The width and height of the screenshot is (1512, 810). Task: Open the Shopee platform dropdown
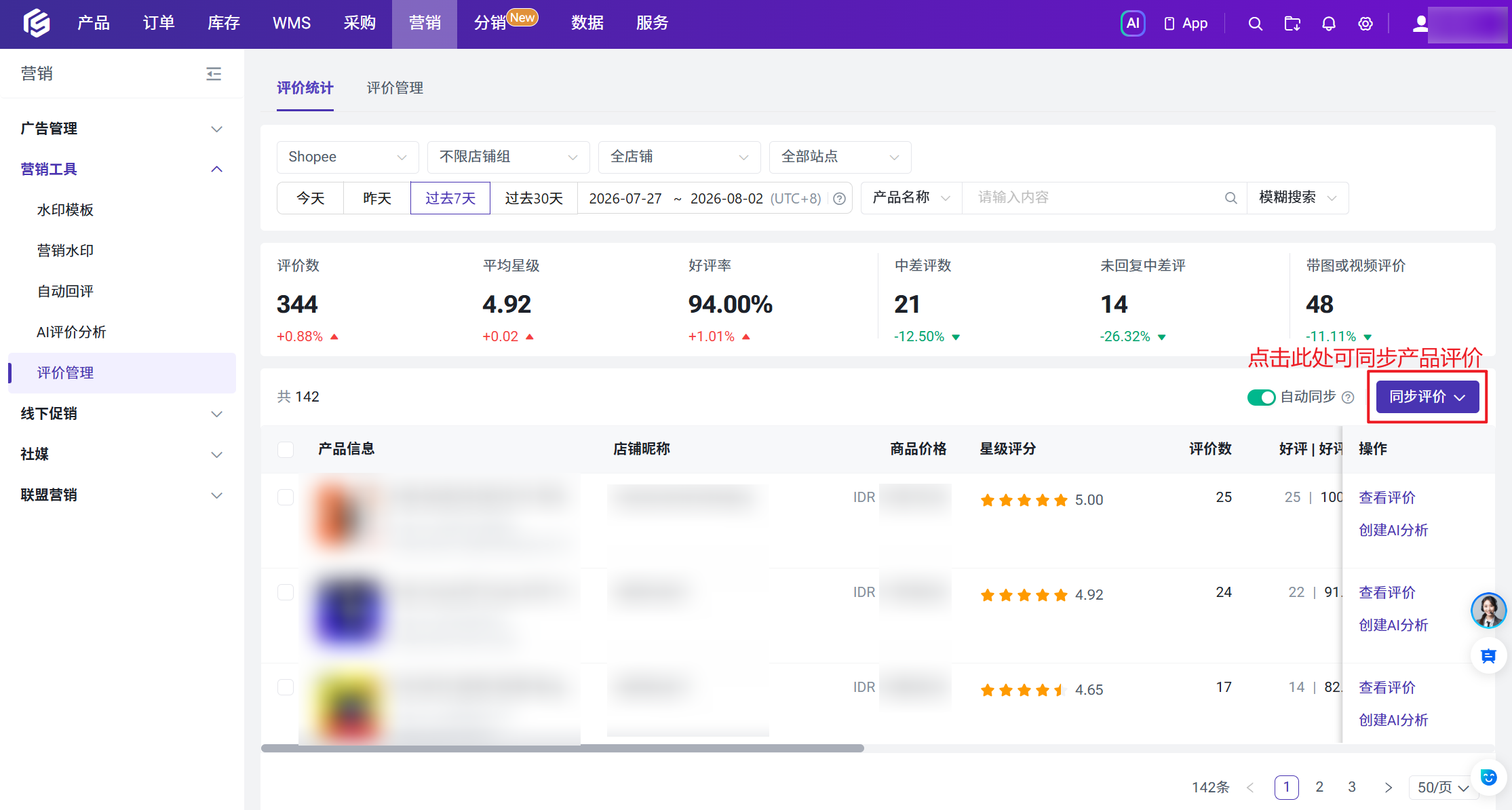point(347,157)
